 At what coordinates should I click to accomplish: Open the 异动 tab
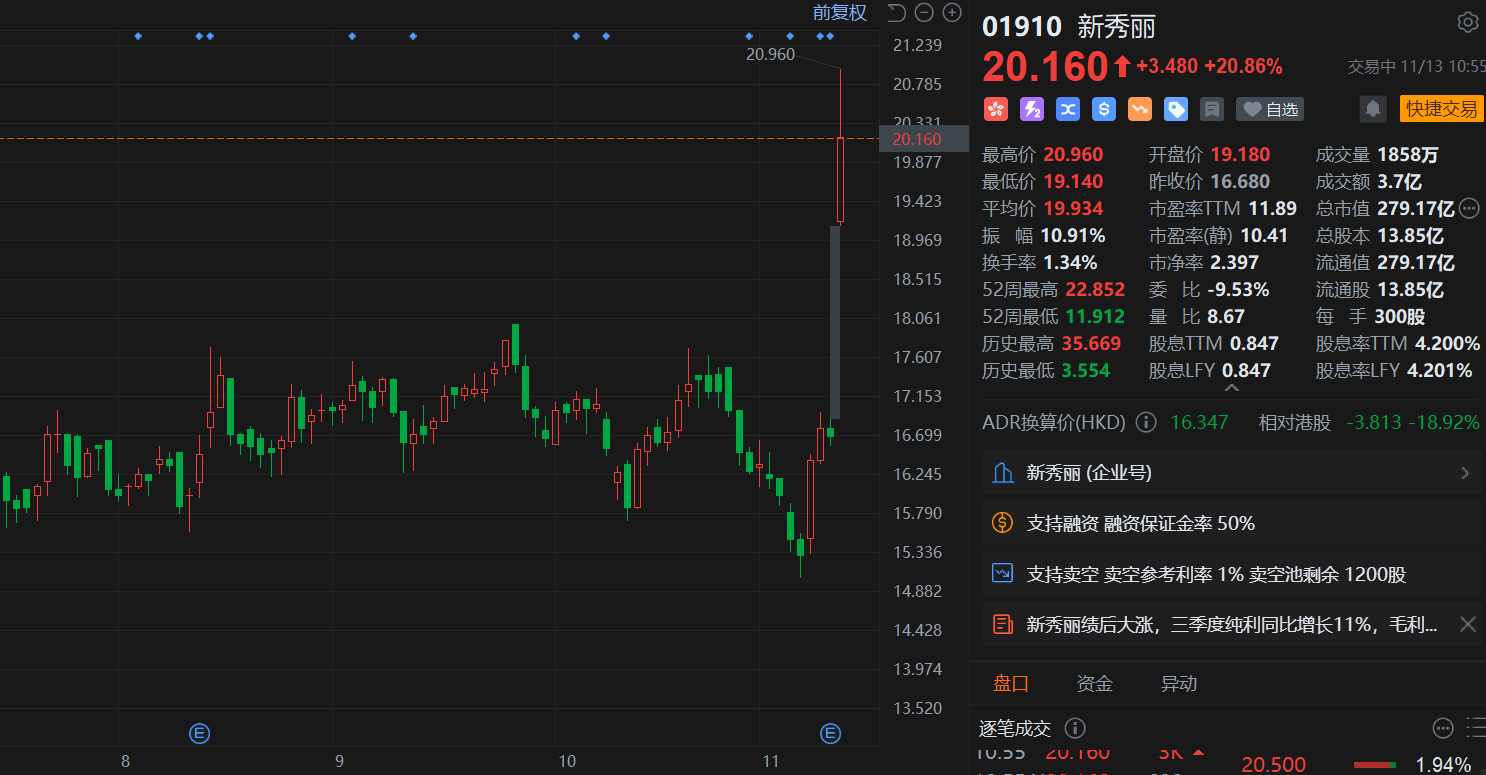pos(1180,683)
